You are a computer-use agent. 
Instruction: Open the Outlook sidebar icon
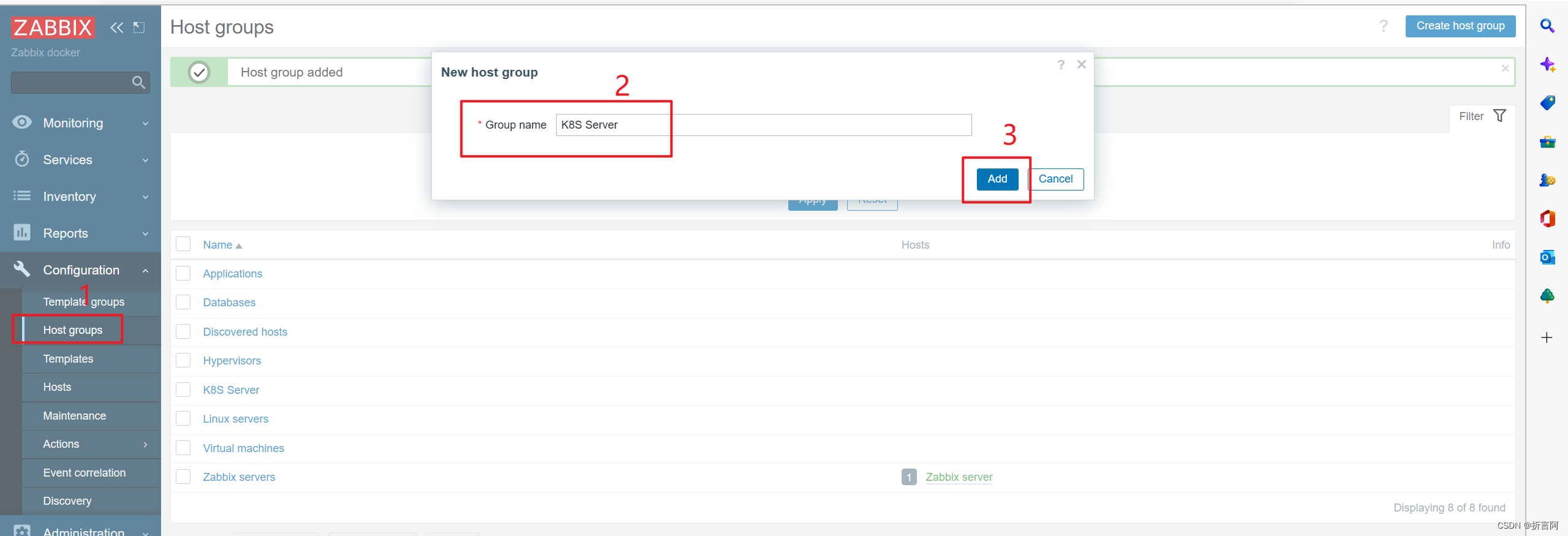[x=1547, y=257]
